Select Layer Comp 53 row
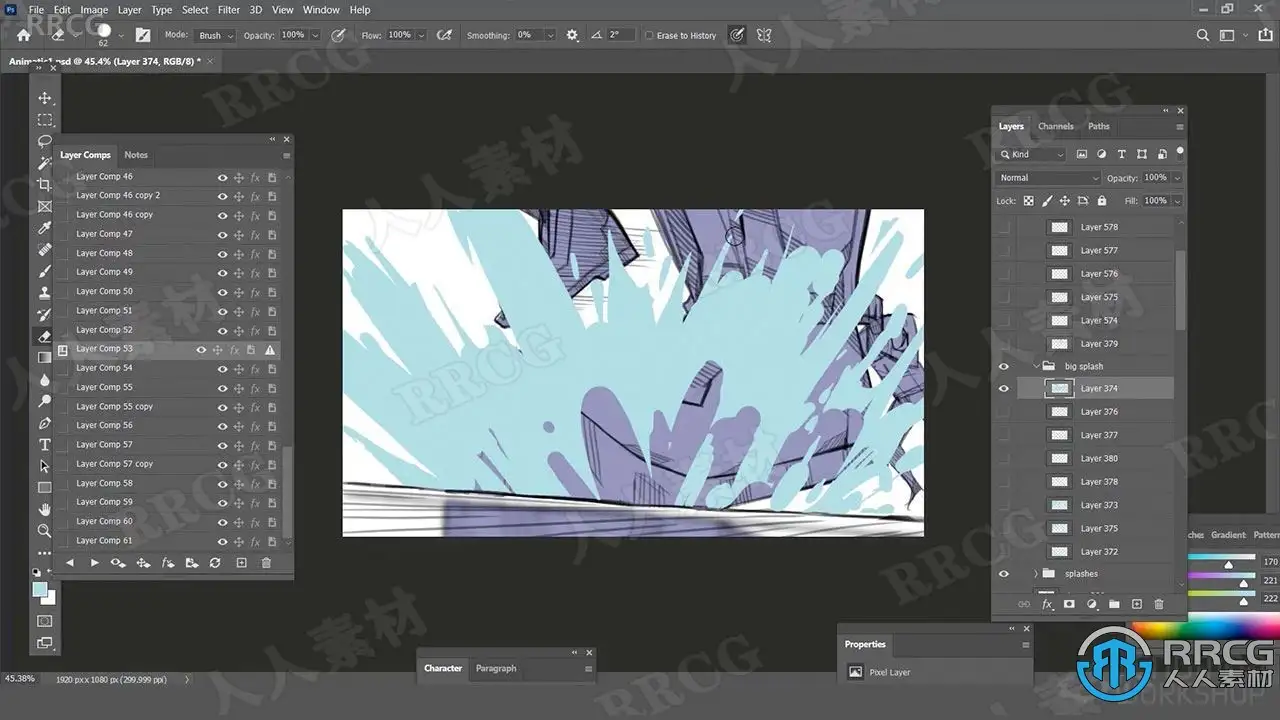 (x=167, y=349)
